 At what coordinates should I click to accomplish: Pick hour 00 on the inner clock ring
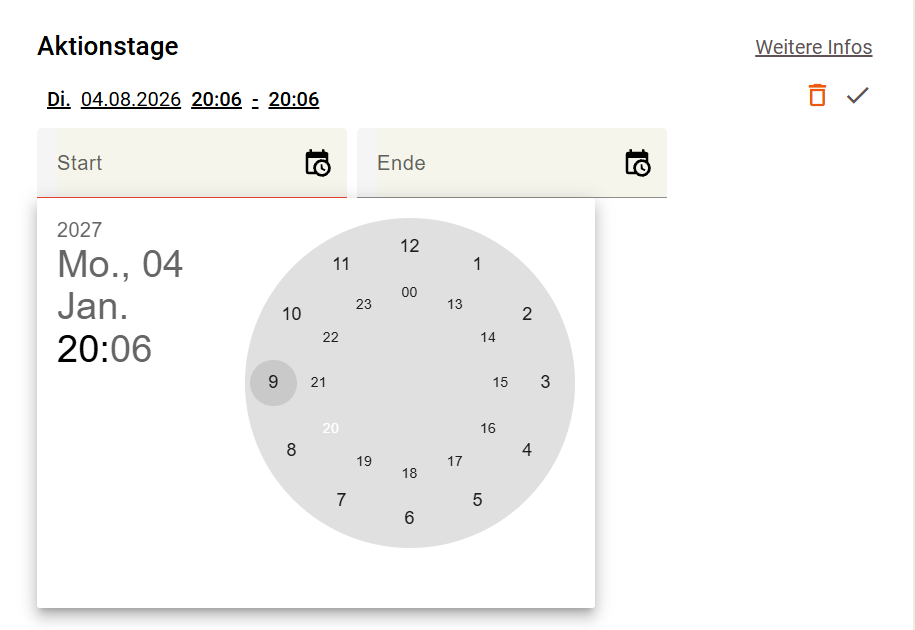410,292
